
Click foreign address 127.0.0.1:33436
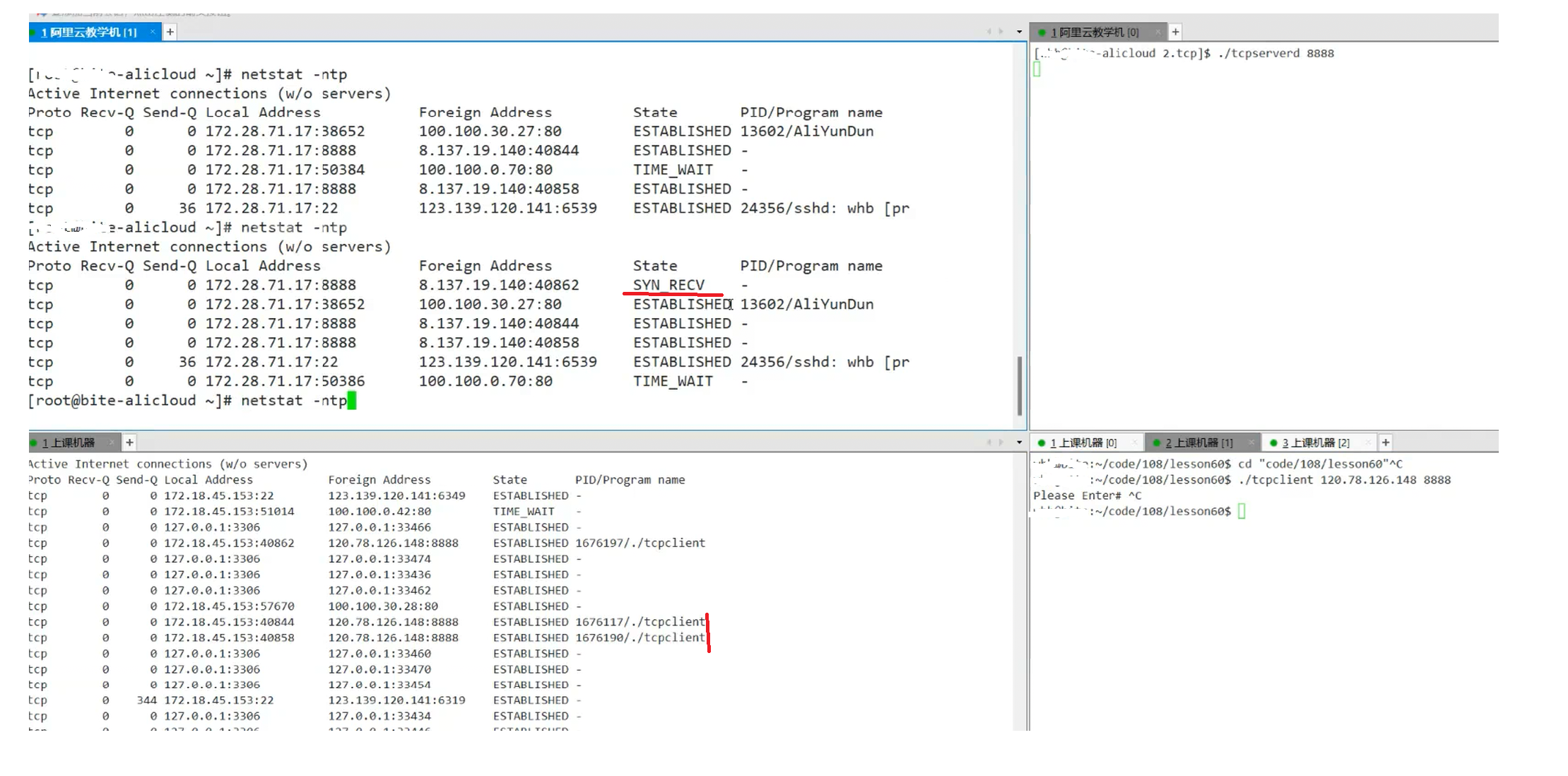(379, 575)
